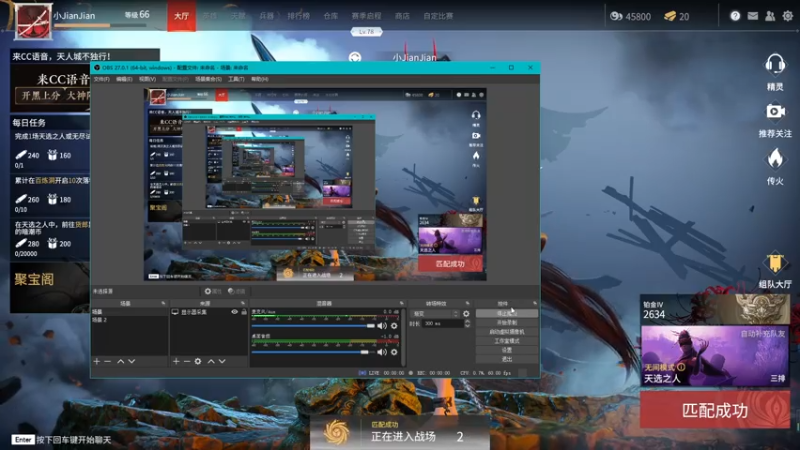Open the game mail envelope icon

pos(753,16)
